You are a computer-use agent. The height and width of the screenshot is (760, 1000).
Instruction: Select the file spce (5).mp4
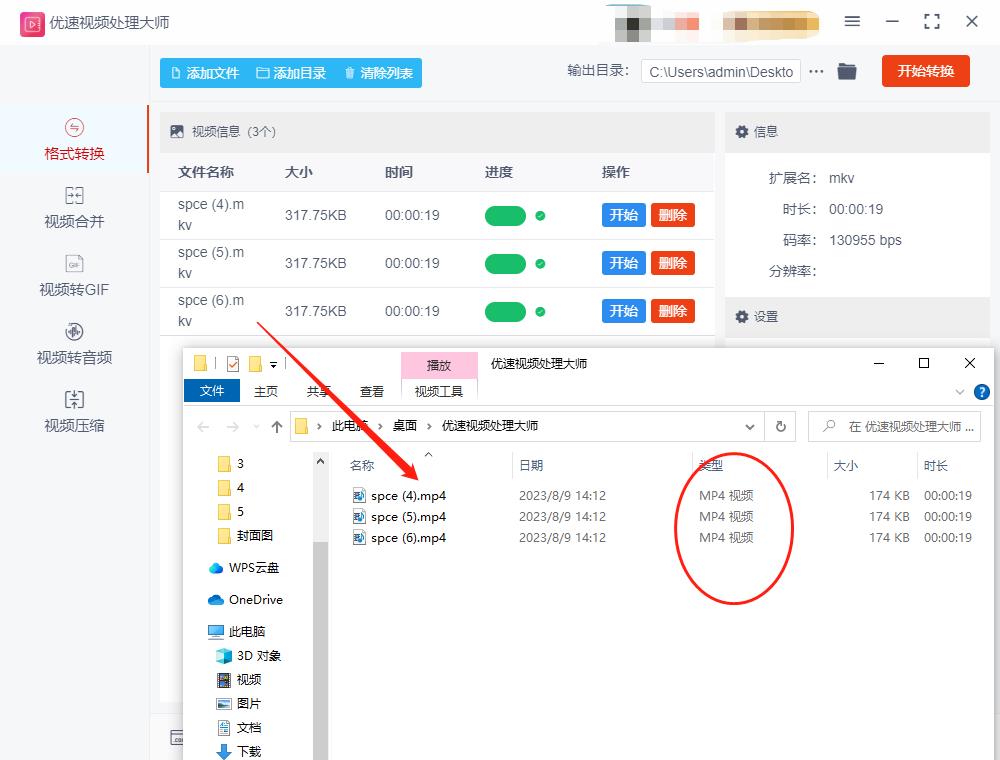(408, 516)
